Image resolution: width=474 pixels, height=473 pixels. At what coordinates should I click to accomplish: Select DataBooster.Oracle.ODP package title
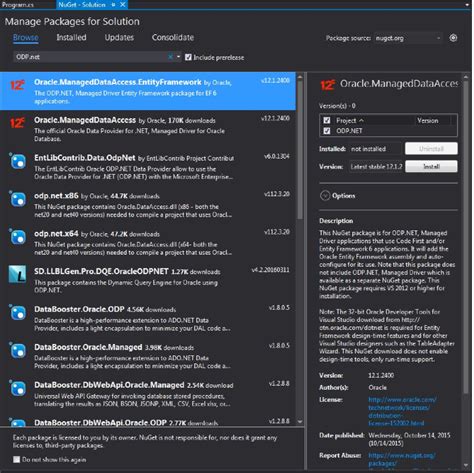(x=79, y=309)
